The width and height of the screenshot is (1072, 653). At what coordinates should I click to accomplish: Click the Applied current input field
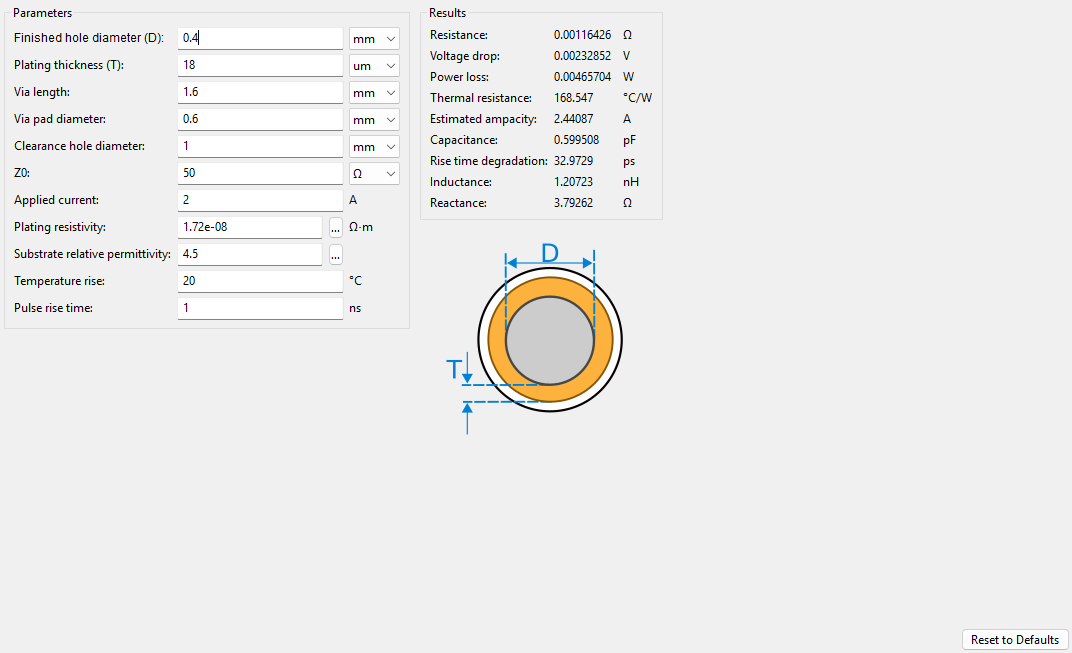pos(260,200)
